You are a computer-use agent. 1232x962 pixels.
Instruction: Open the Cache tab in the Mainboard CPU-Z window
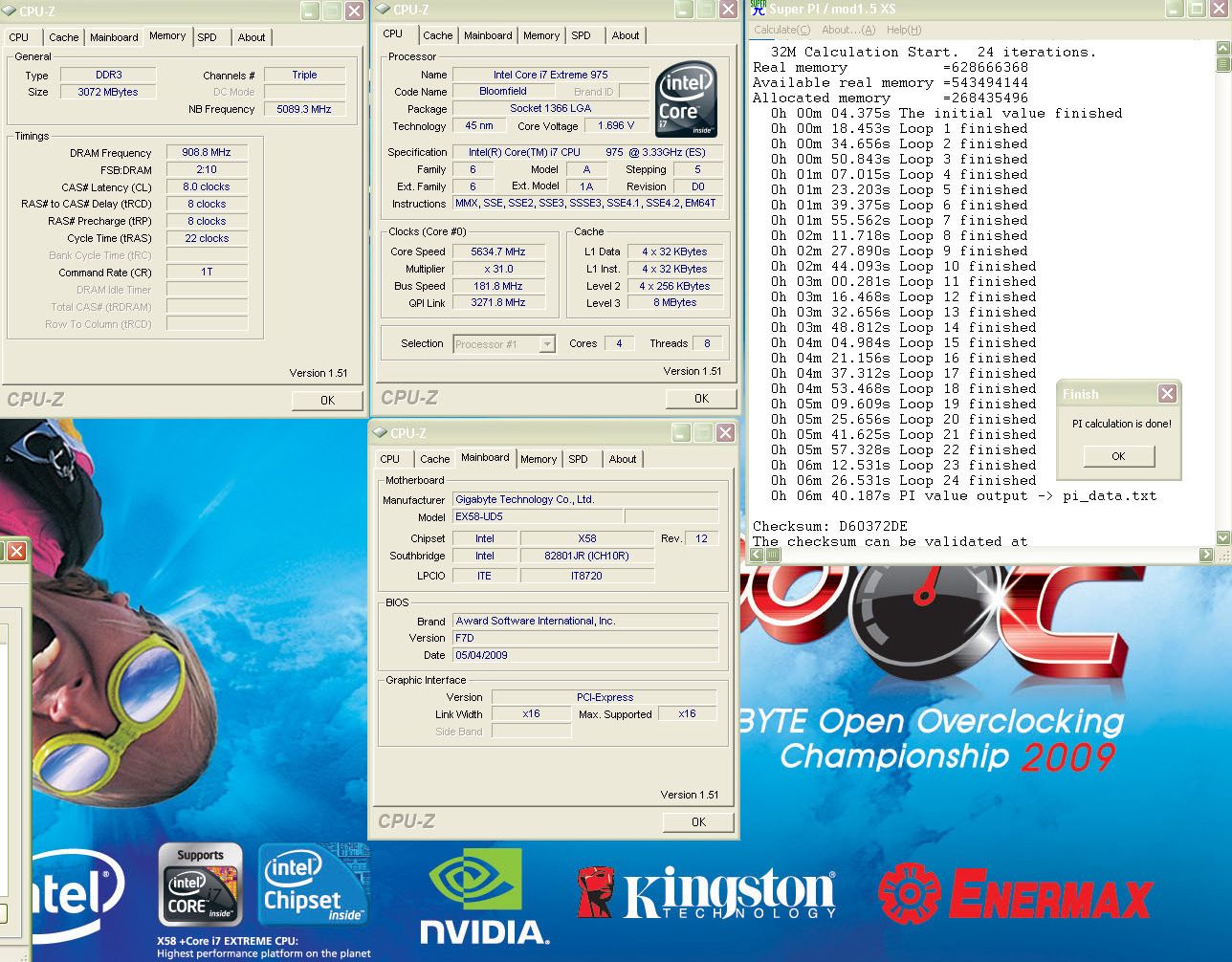(x=435, y=459)
